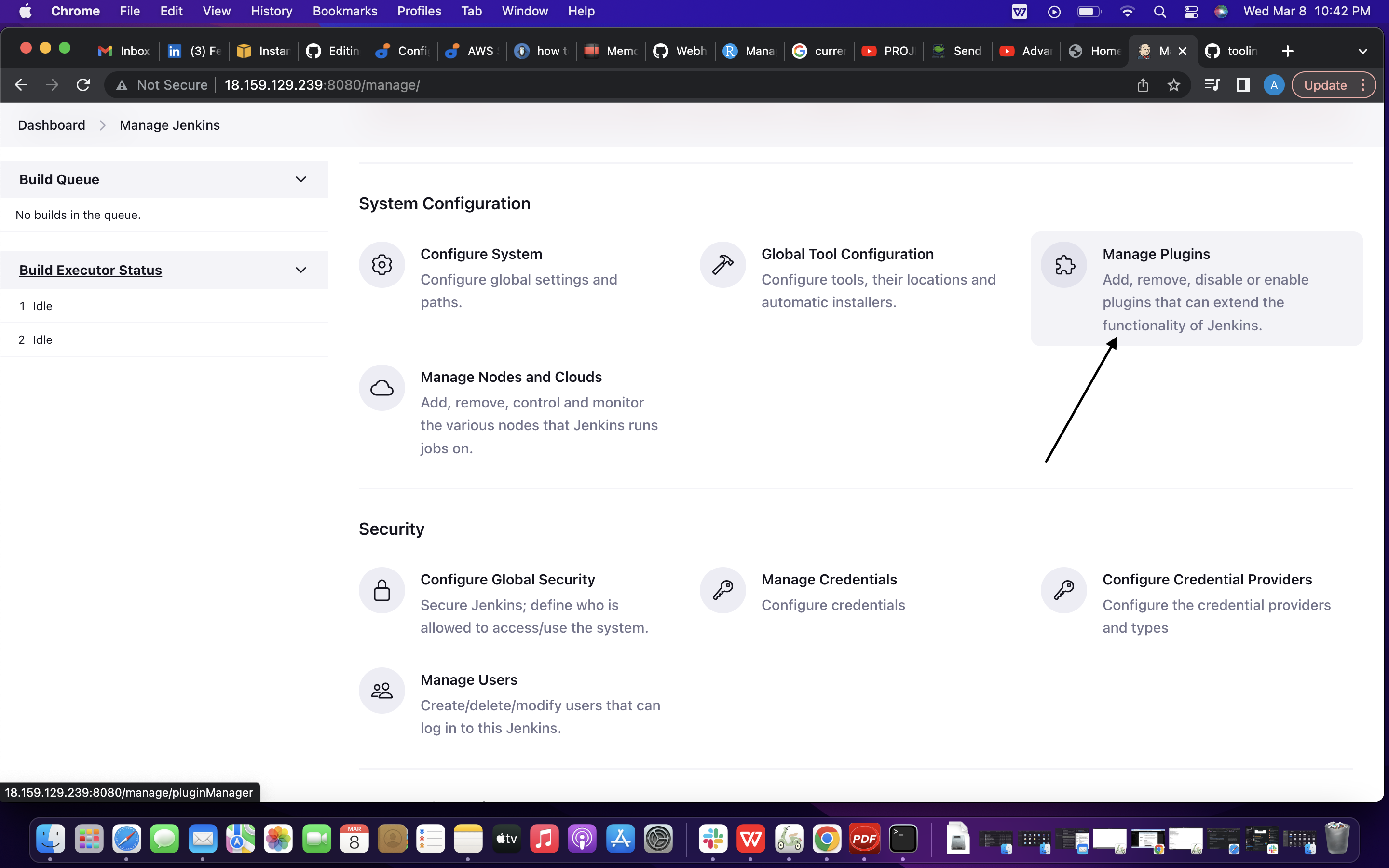Open Manage Credentials key icon
The image size is (1389, 868).
coord(722,590)
